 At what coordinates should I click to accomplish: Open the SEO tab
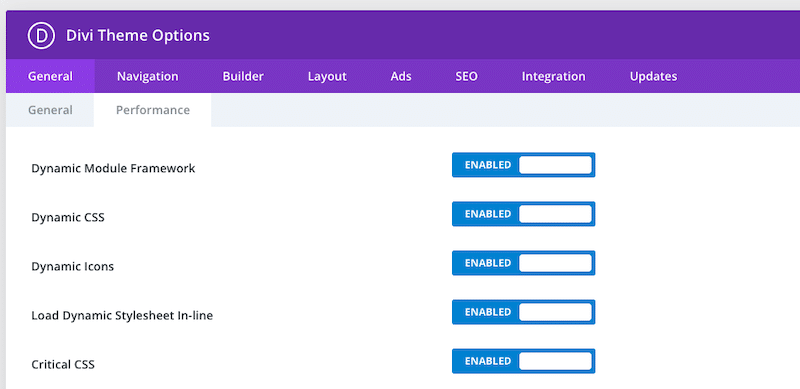(x=466, y=76)
